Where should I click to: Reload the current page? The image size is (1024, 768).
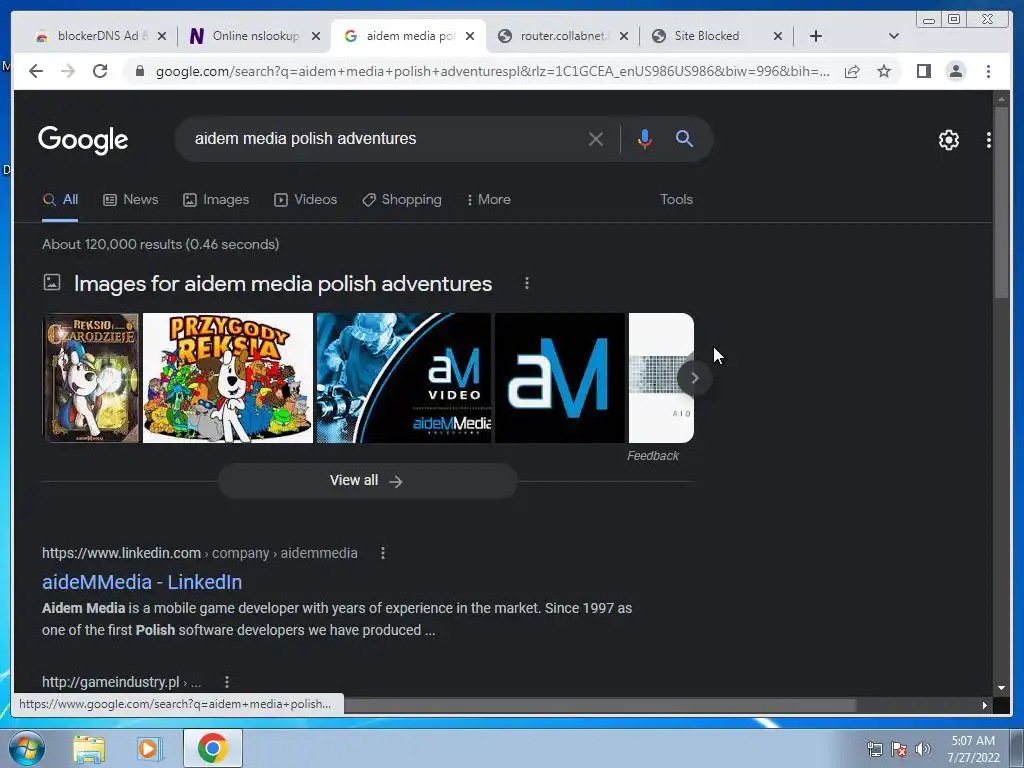(100, 71)
